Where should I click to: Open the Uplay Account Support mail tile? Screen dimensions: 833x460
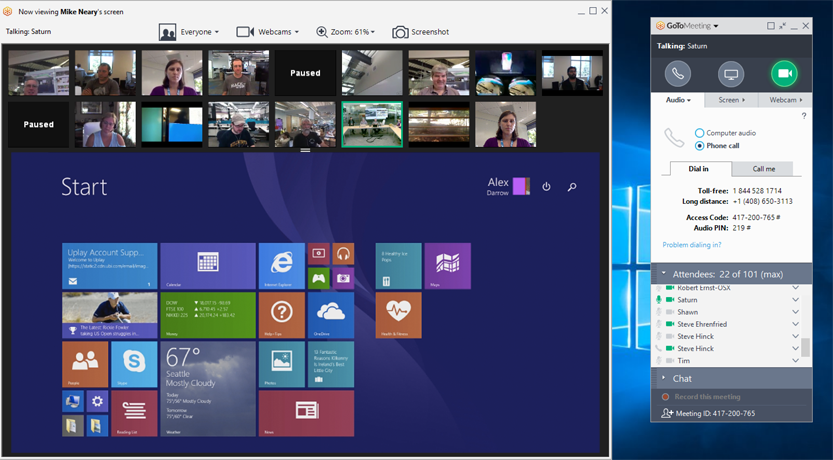(x=109, y=266)
